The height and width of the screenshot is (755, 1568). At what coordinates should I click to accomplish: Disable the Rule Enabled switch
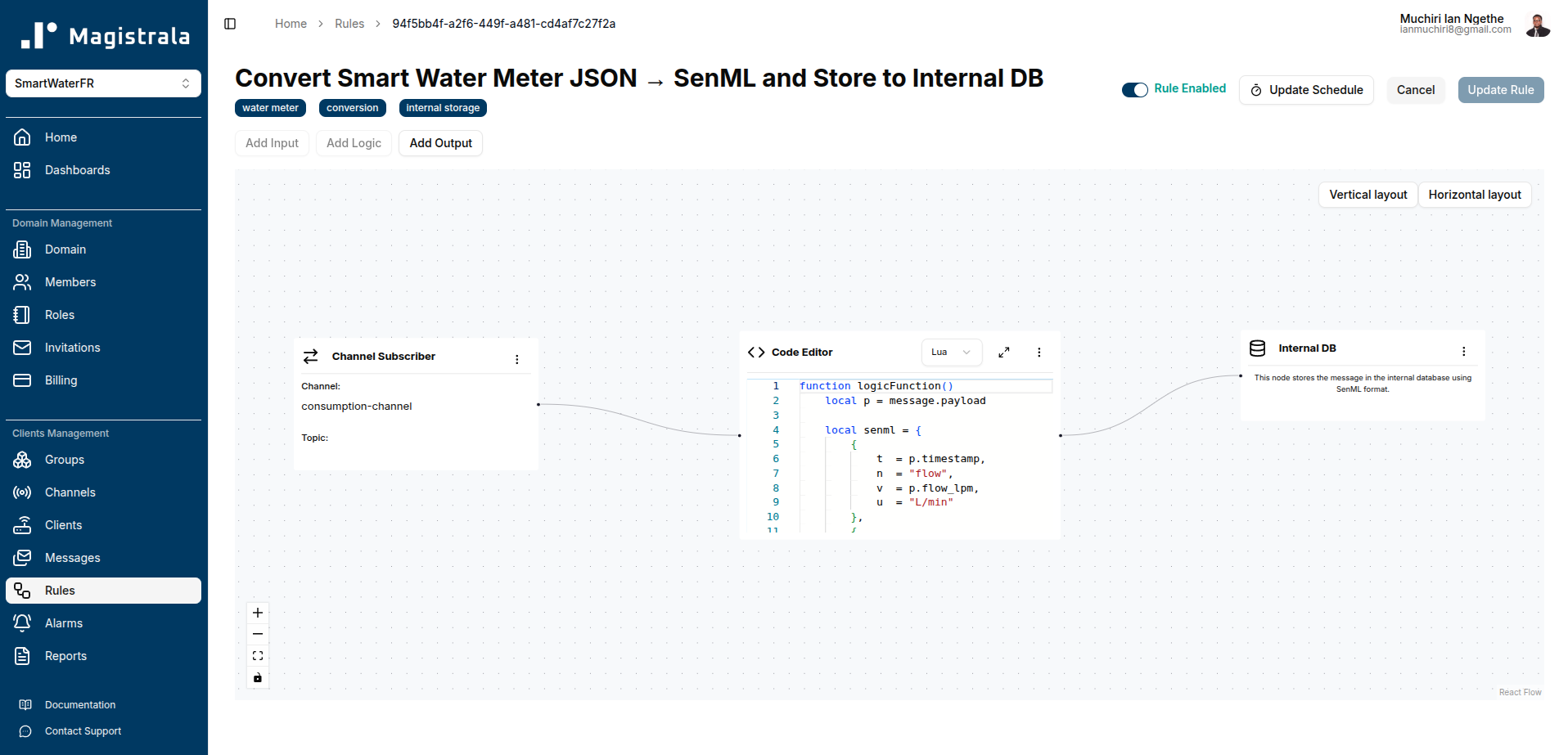tap(1134, 90)
